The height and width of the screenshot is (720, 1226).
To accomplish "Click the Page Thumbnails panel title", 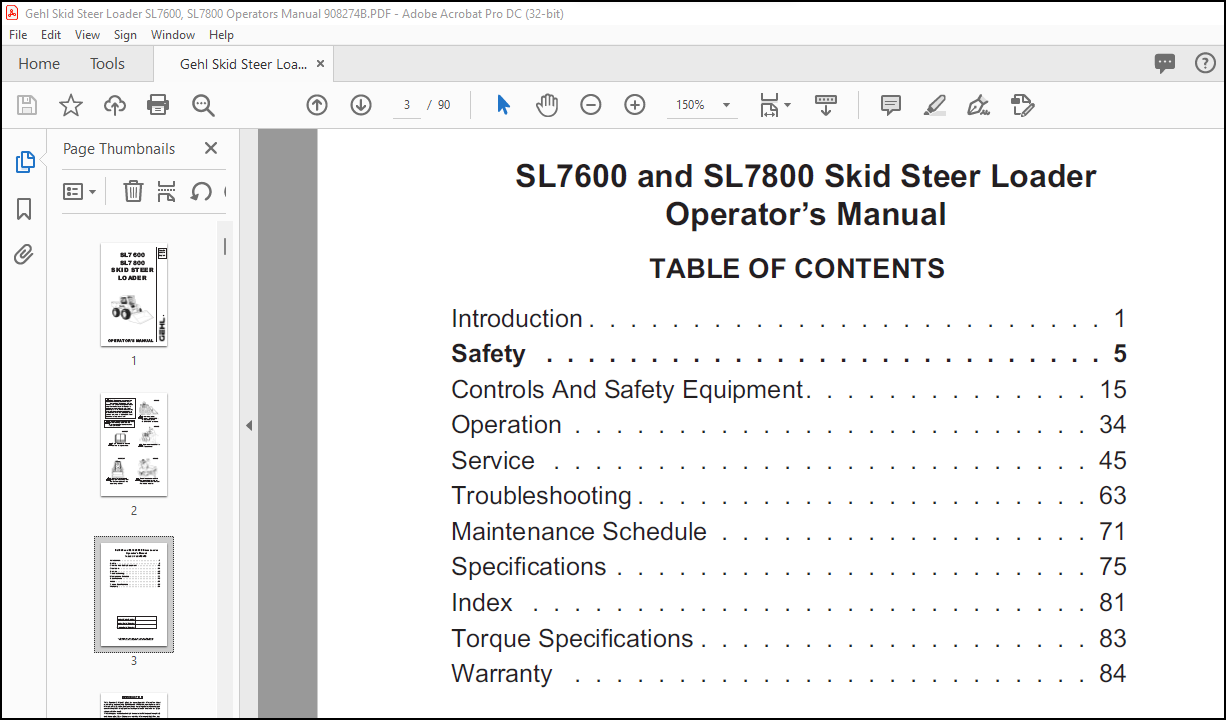I will point(119,148).
